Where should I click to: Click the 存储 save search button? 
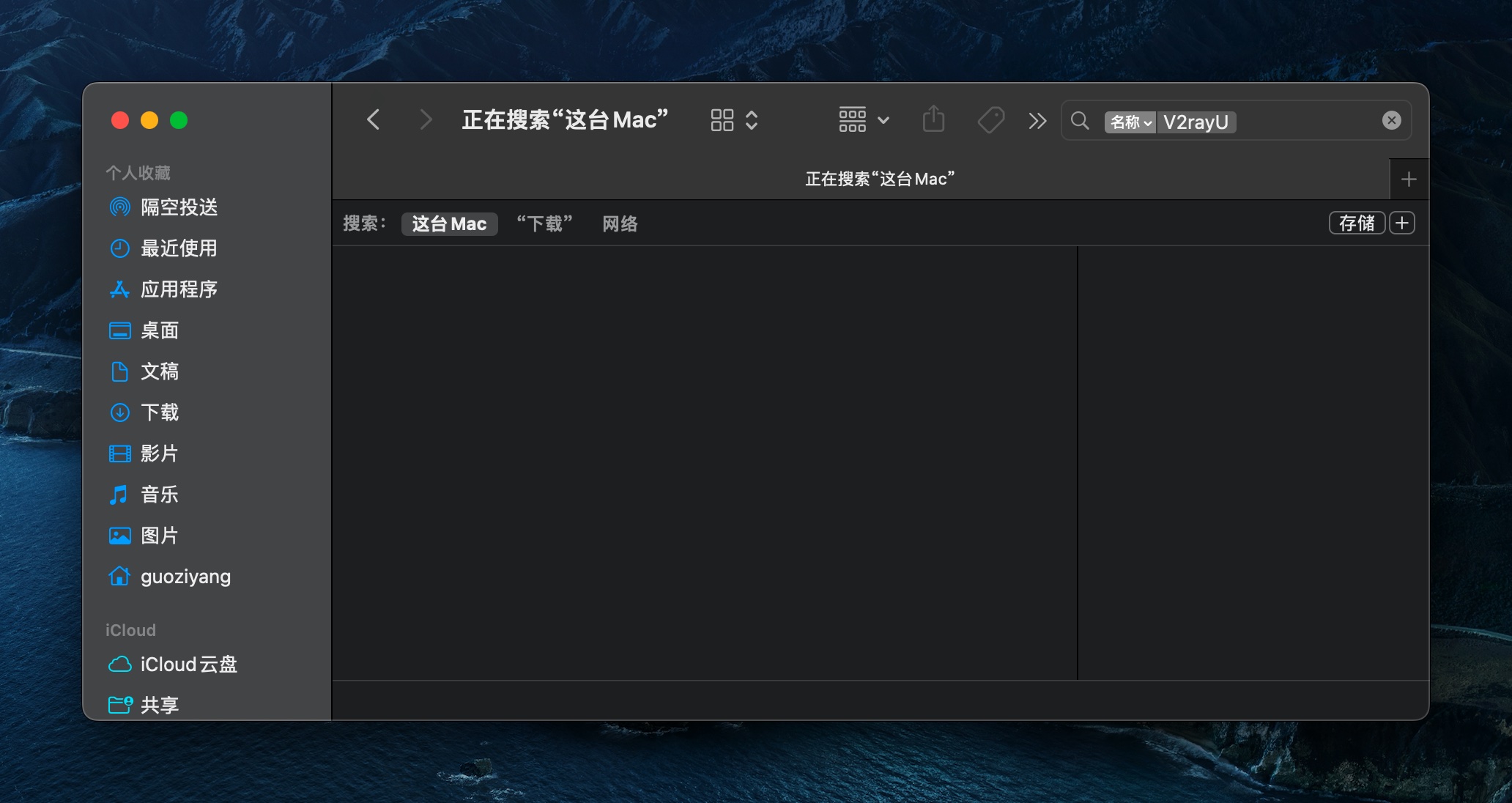[x=1357, y=223]
